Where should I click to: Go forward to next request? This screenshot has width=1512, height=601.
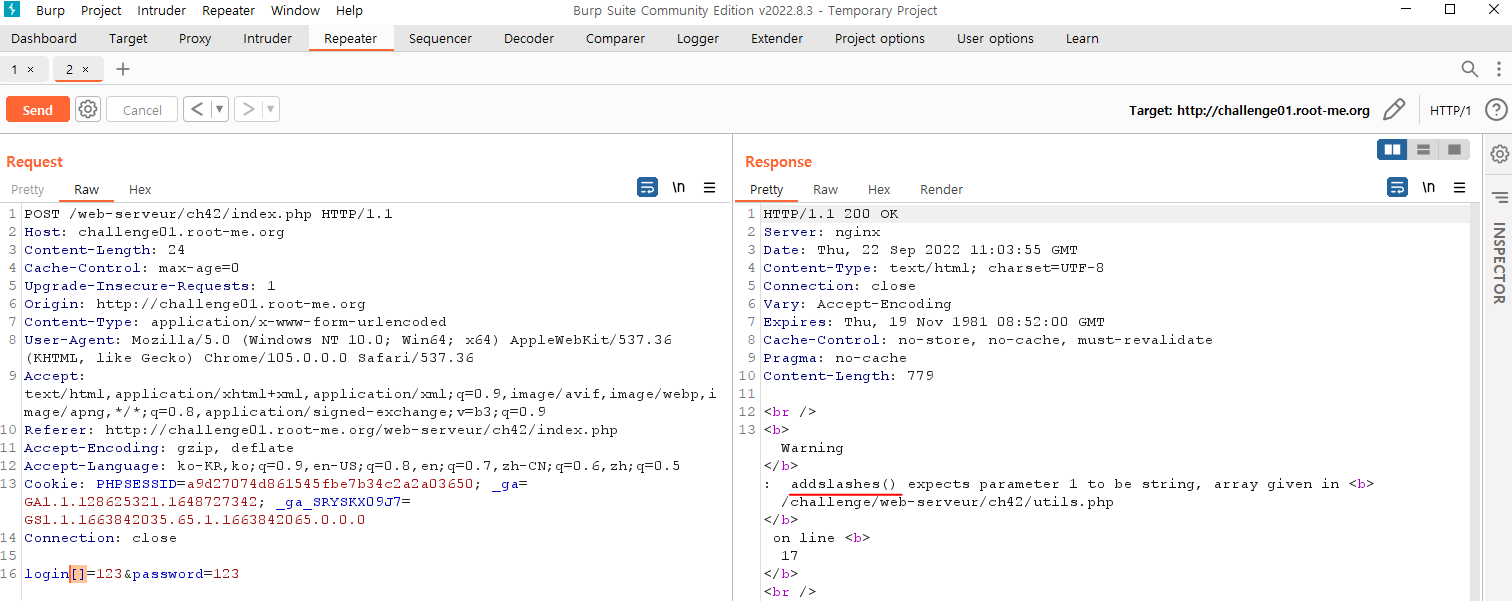click(248, 109)
